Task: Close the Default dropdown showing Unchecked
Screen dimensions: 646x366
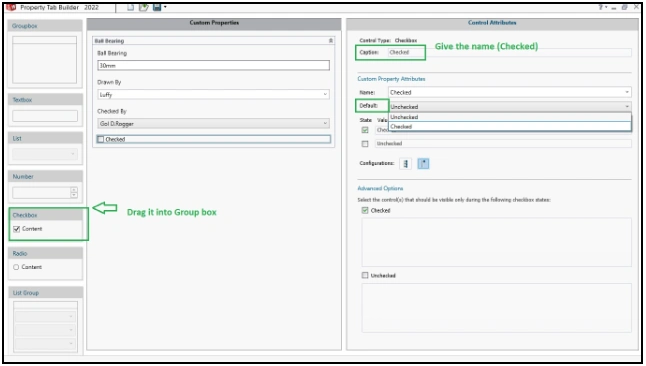Action: [510, 106]
